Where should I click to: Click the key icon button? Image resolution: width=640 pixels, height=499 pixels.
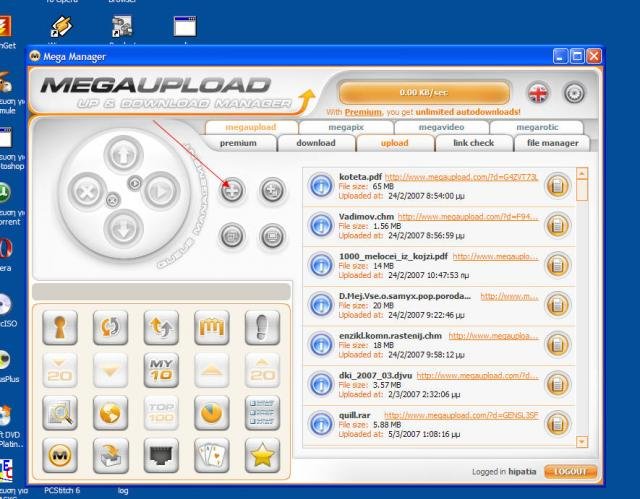pyautogui.click(x=60, y=327)
